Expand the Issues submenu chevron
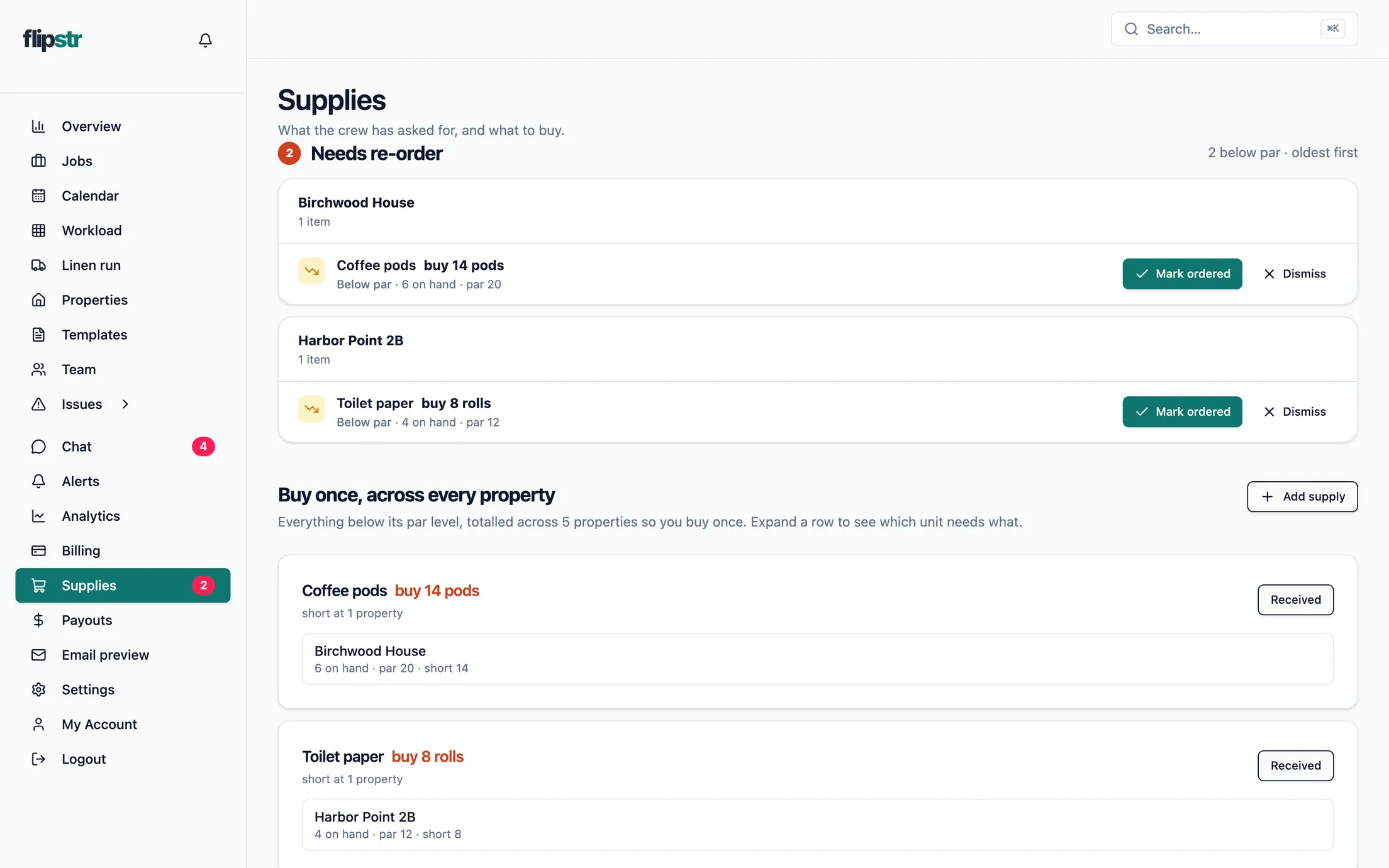Image resolution: width=1389 pixels, height=868 pixels. click(x=125, y=404)
